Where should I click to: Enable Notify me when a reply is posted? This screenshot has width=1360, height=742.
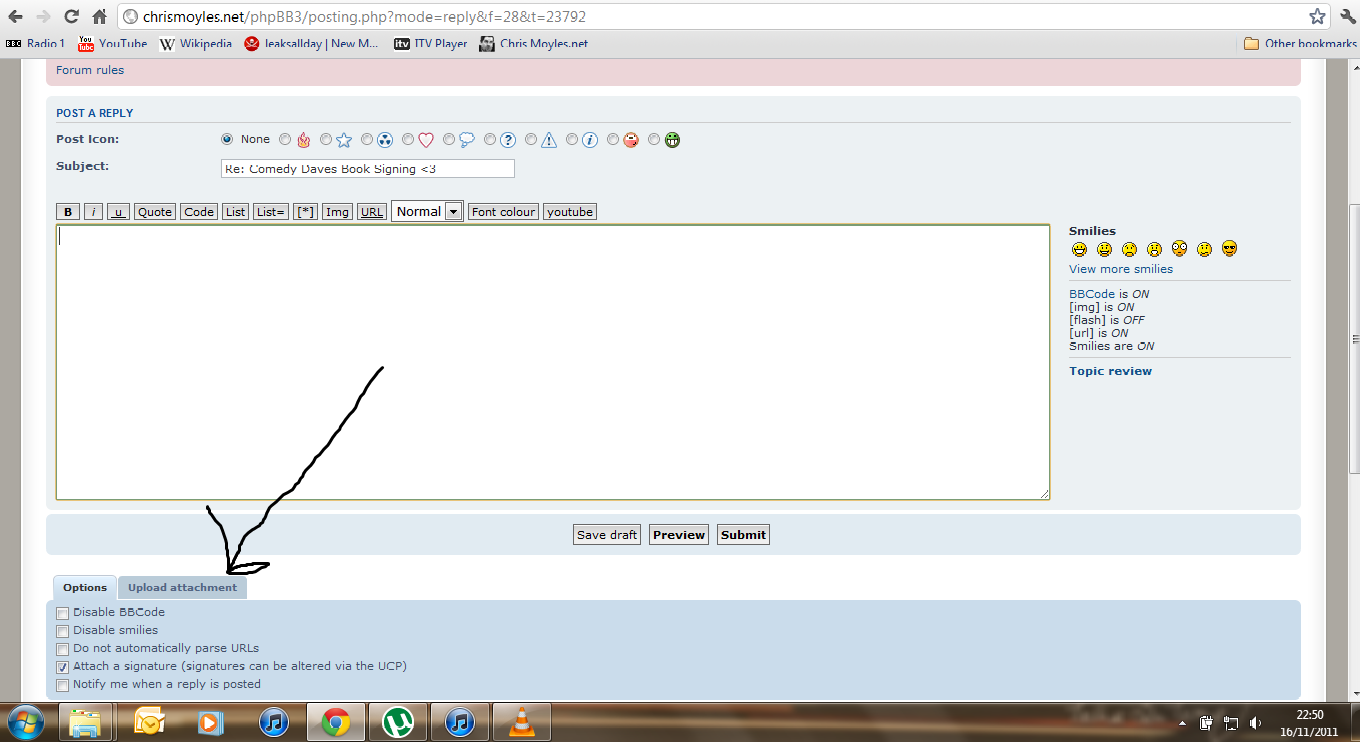tap(63, 685)
